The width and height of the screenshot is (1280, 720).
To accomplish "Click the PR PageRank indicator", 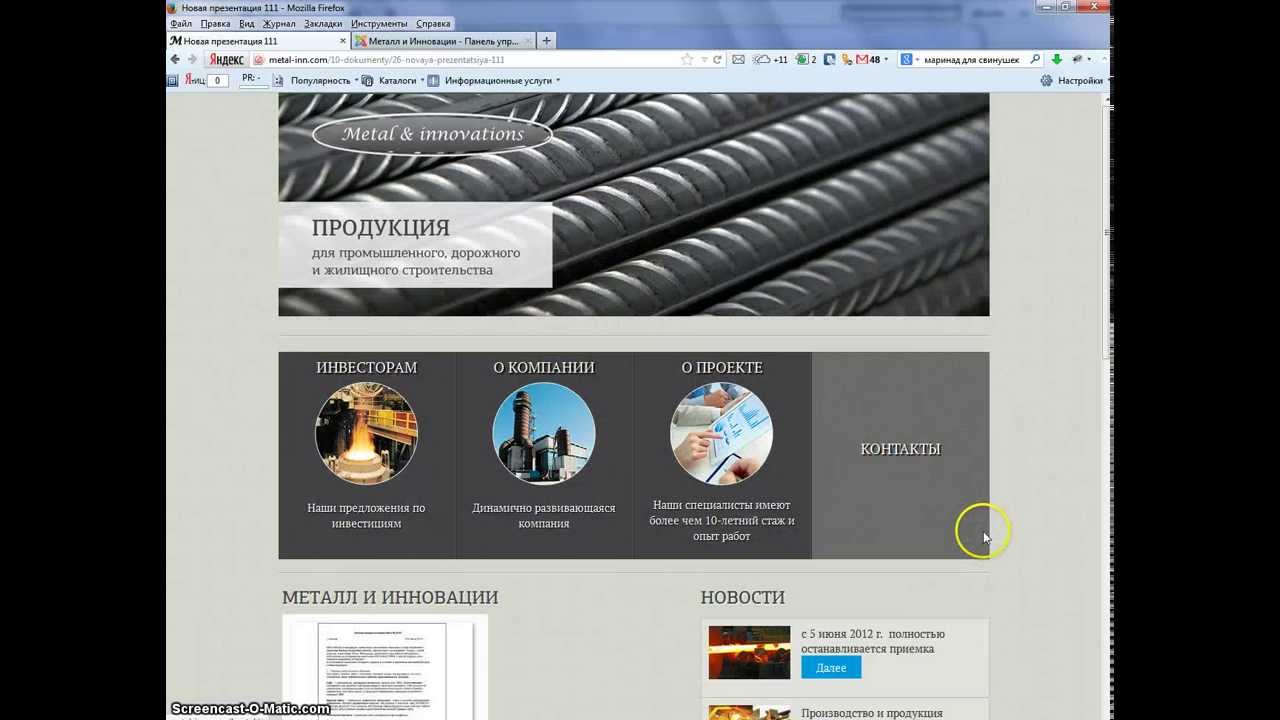I will [x=252, y=79].
